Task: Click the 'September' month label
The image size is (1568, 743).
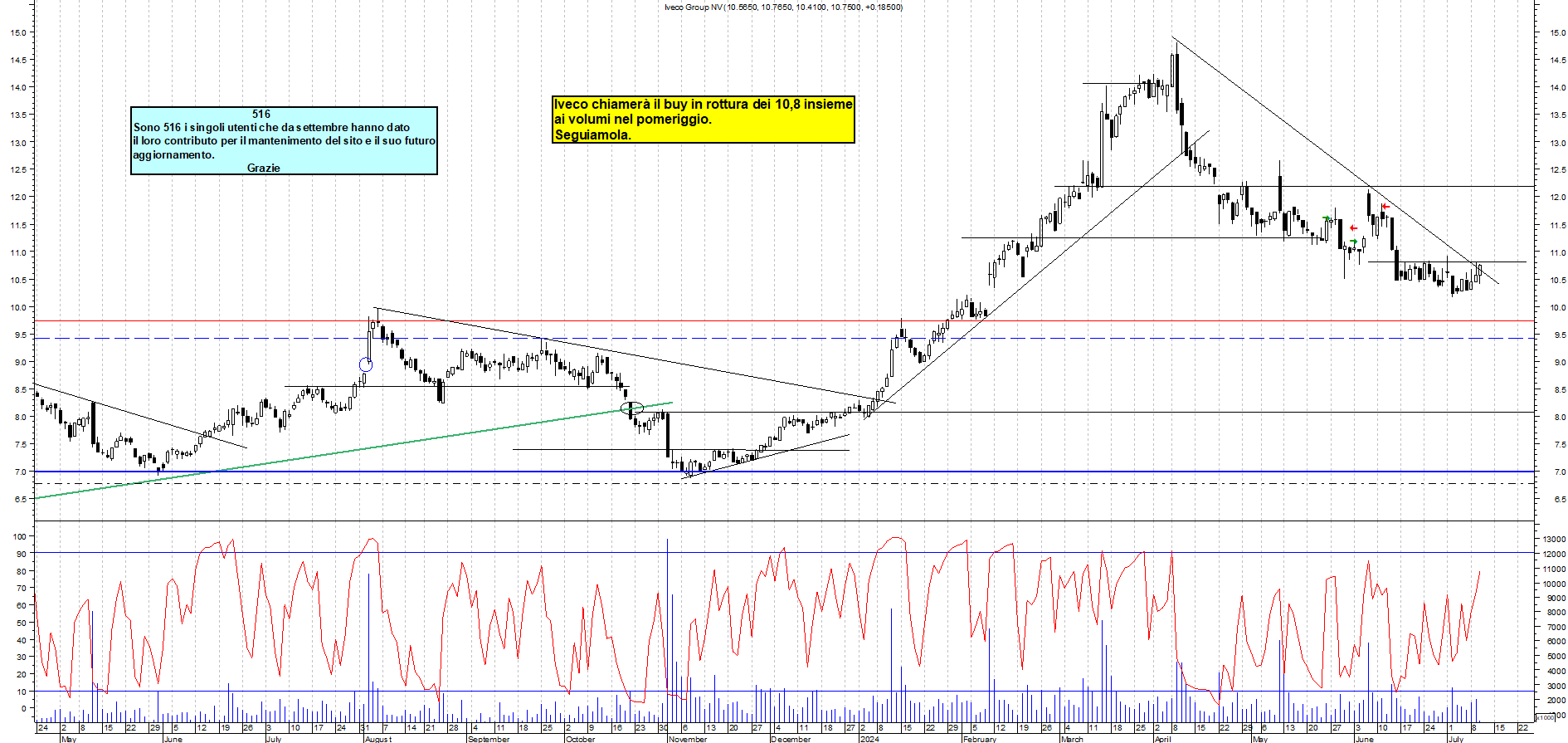Action: pyautogui.click(x=489, y=739)
